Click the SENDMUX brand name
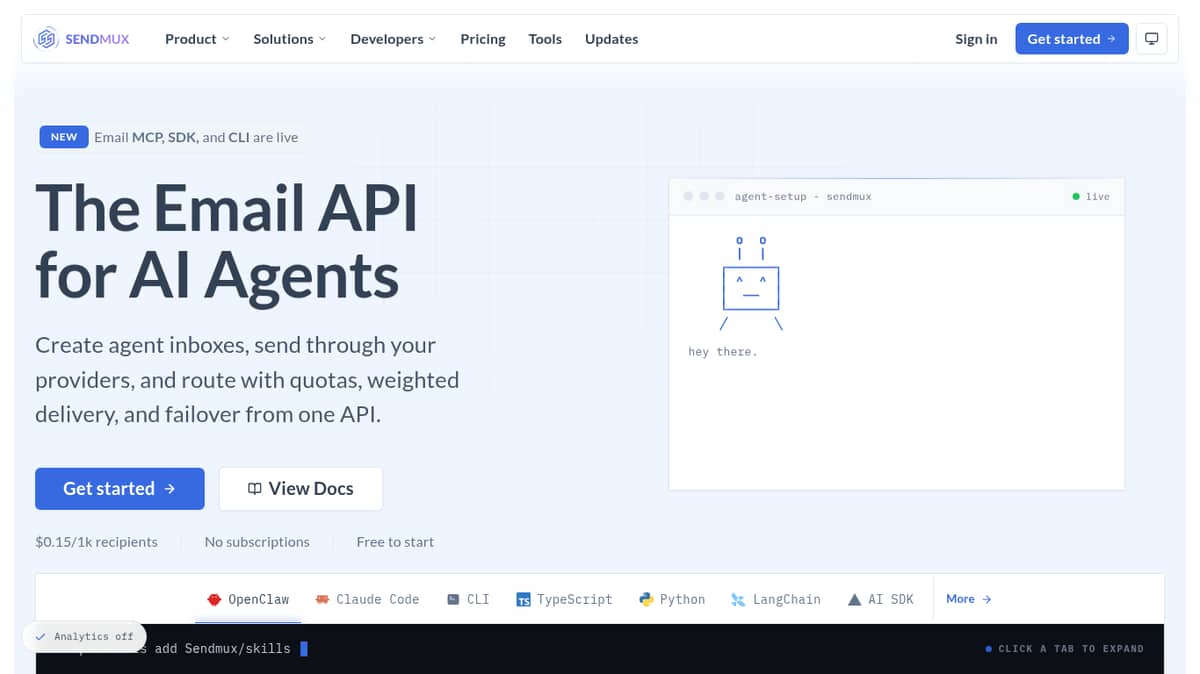The height and width of the screenshot is (674, 1200). coord(97,39)
